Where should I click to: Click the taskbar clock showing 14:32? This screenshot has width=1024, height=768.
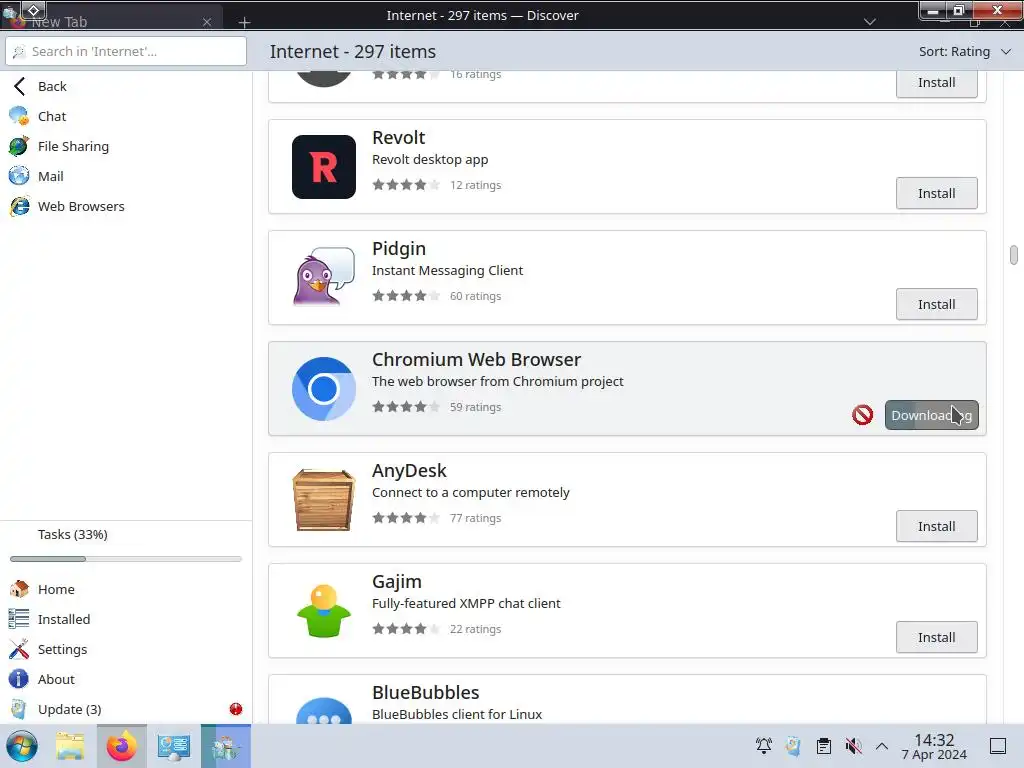click(x=934, y=746)
